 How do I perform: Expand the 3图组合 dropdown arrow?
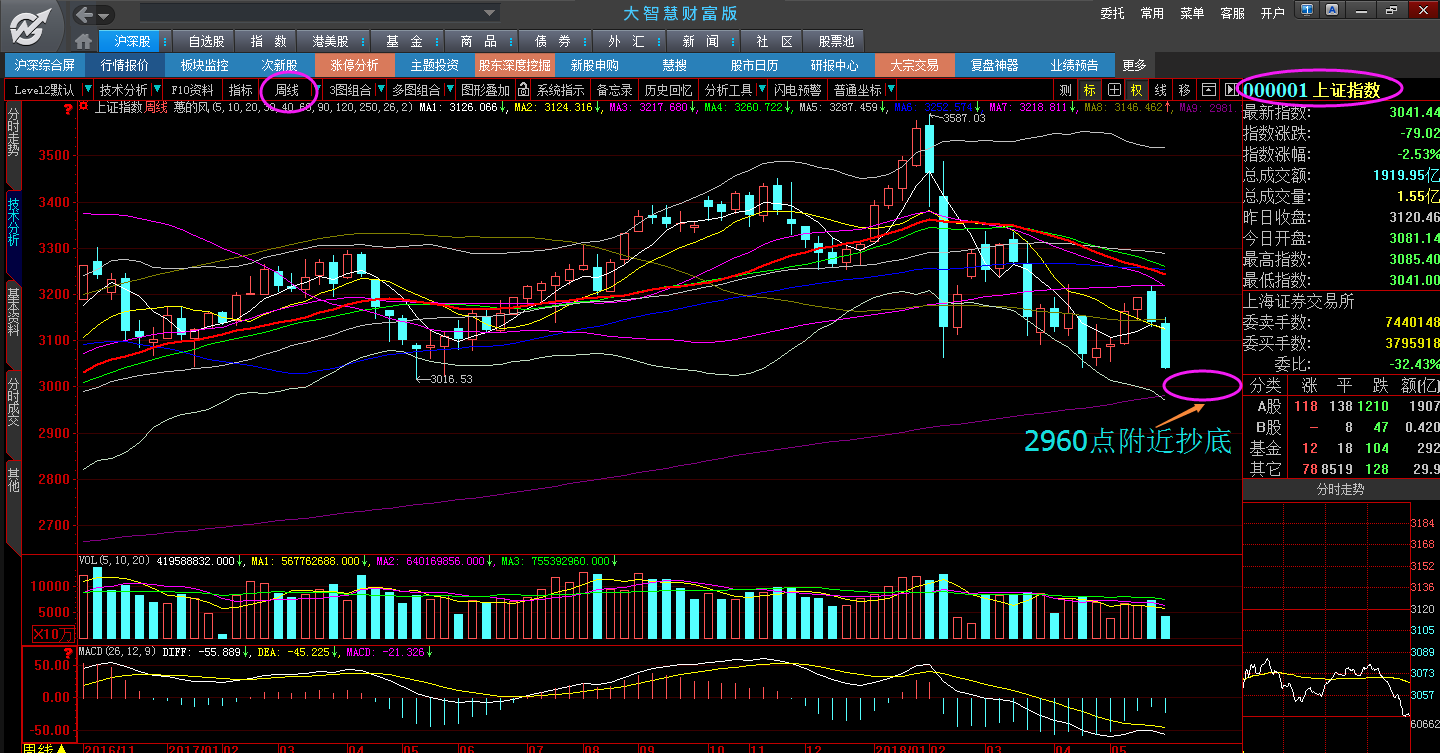[x=380, y=90]
